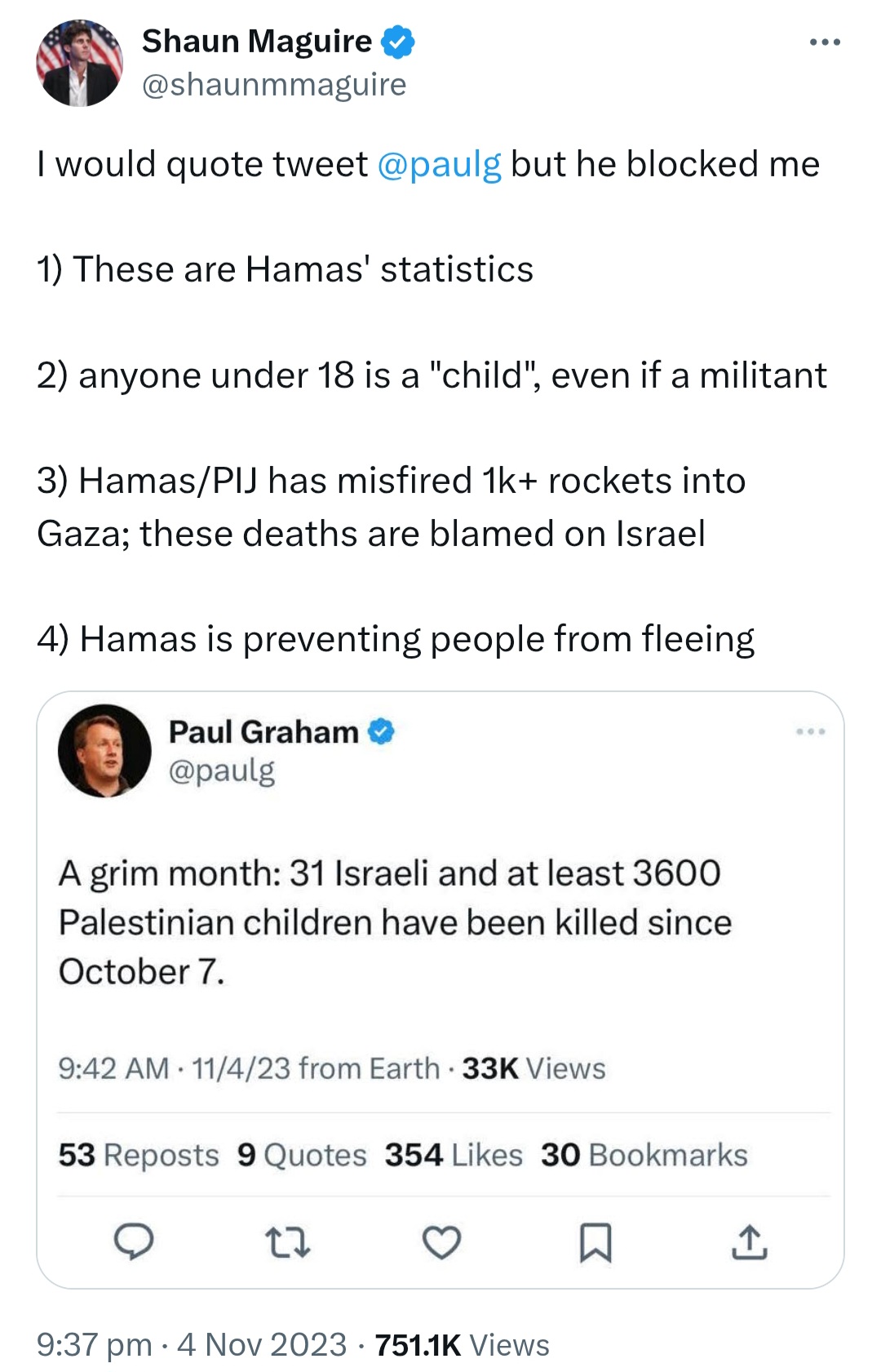Viewport: 881px width, 1372px height.
Task: Click the @shaunmmaguire handle
Action: tap(274, 84)
